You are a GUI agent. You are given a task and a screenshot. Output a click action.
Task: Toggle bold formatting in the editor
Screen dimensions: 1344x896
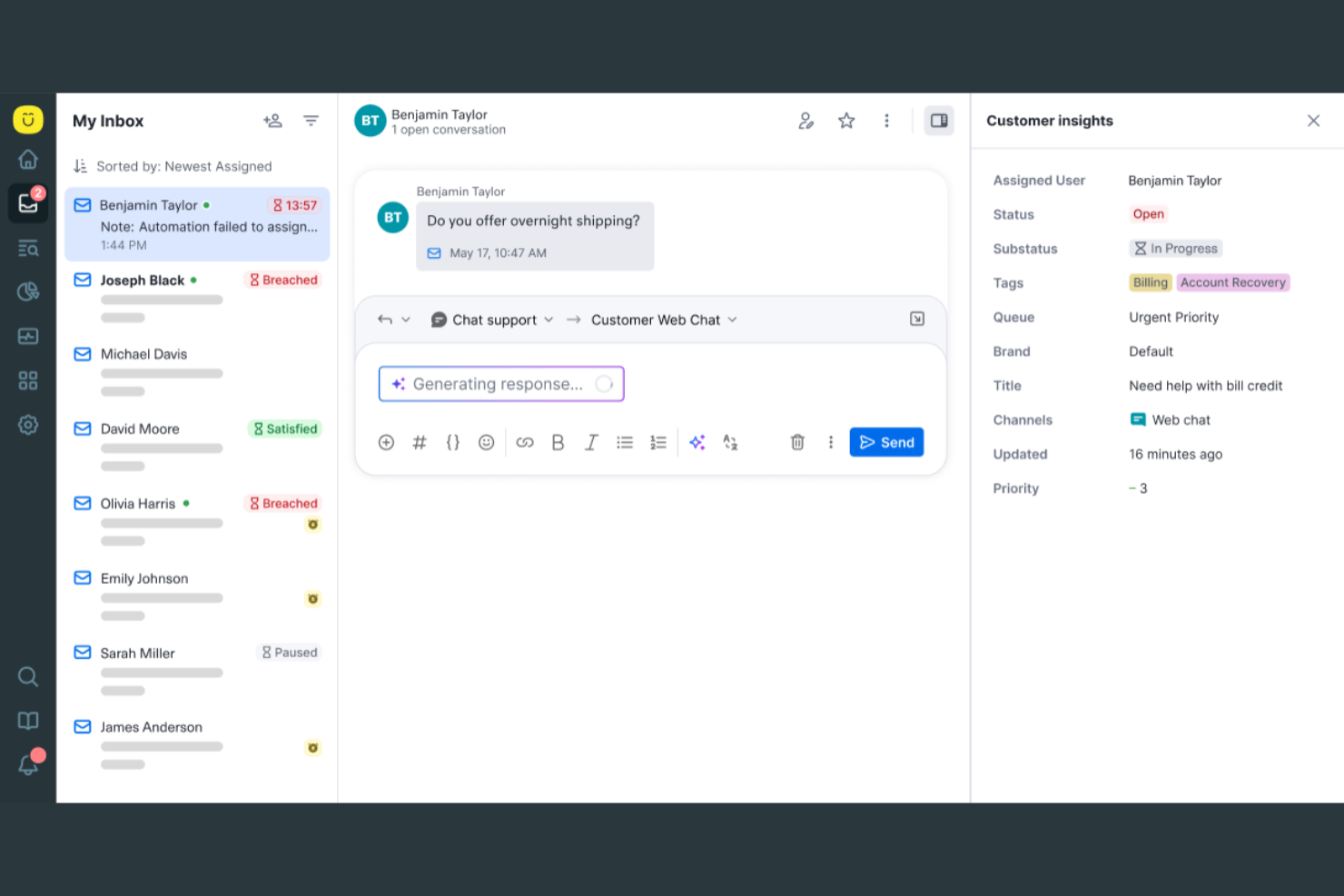point(558,442)
